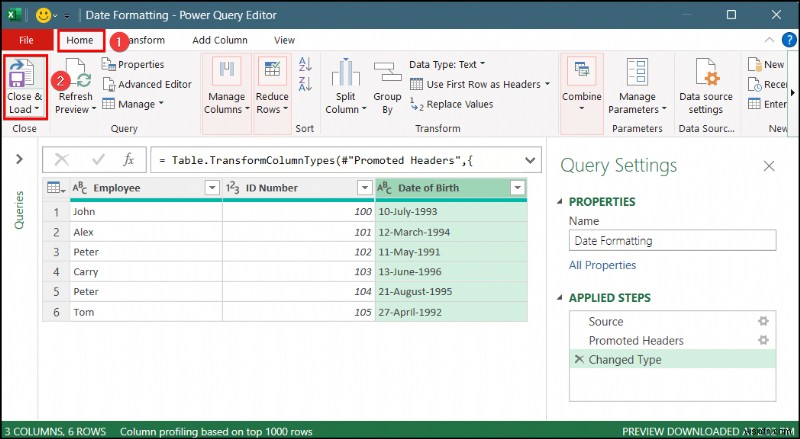Select the Home tab
Image resolution: width=800 pixels, height=439 pixels.
[80, 40]
